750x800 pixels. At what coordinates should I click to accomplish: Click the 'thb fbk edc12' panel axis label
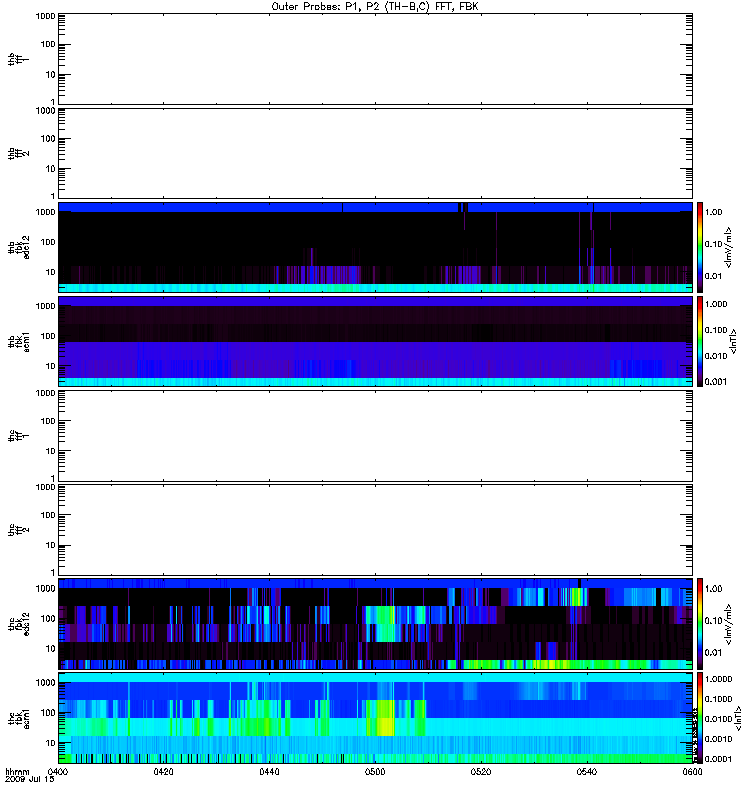point(18,247)
